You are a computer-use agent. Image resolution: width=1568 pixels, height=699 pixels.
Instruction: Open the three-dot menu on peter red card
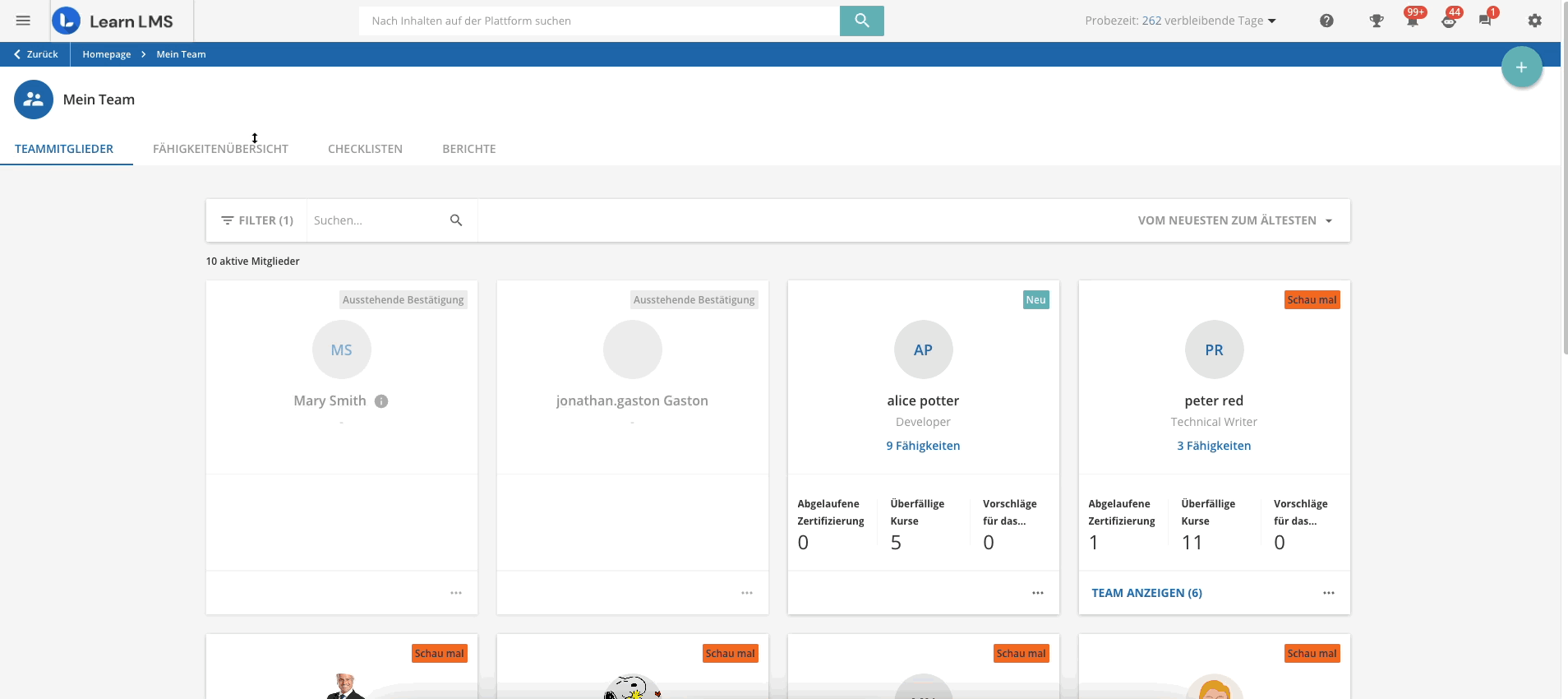(x=1329, y=593)
